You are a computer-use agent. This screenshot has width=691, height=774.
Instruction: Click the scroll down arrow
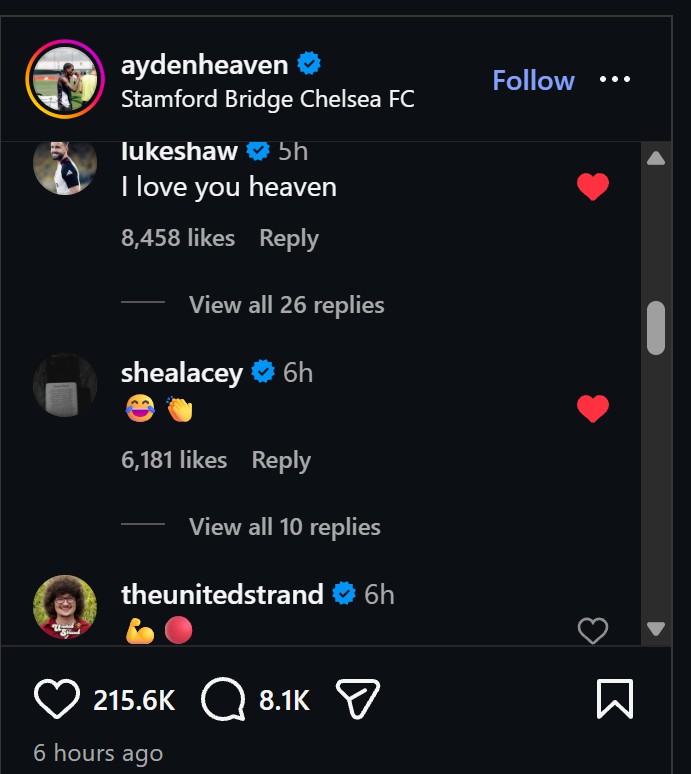[656, 629]
